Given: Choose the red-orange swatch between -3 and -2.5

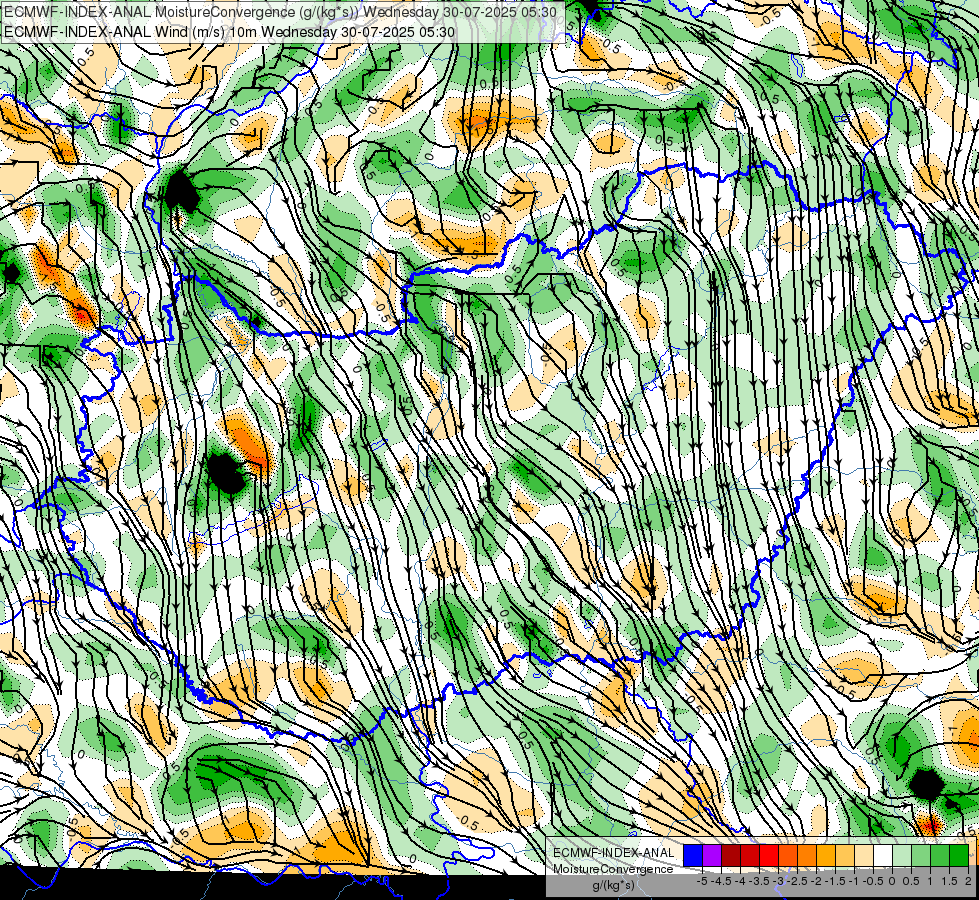Looking at the screenshot, I should coord(788,856).
